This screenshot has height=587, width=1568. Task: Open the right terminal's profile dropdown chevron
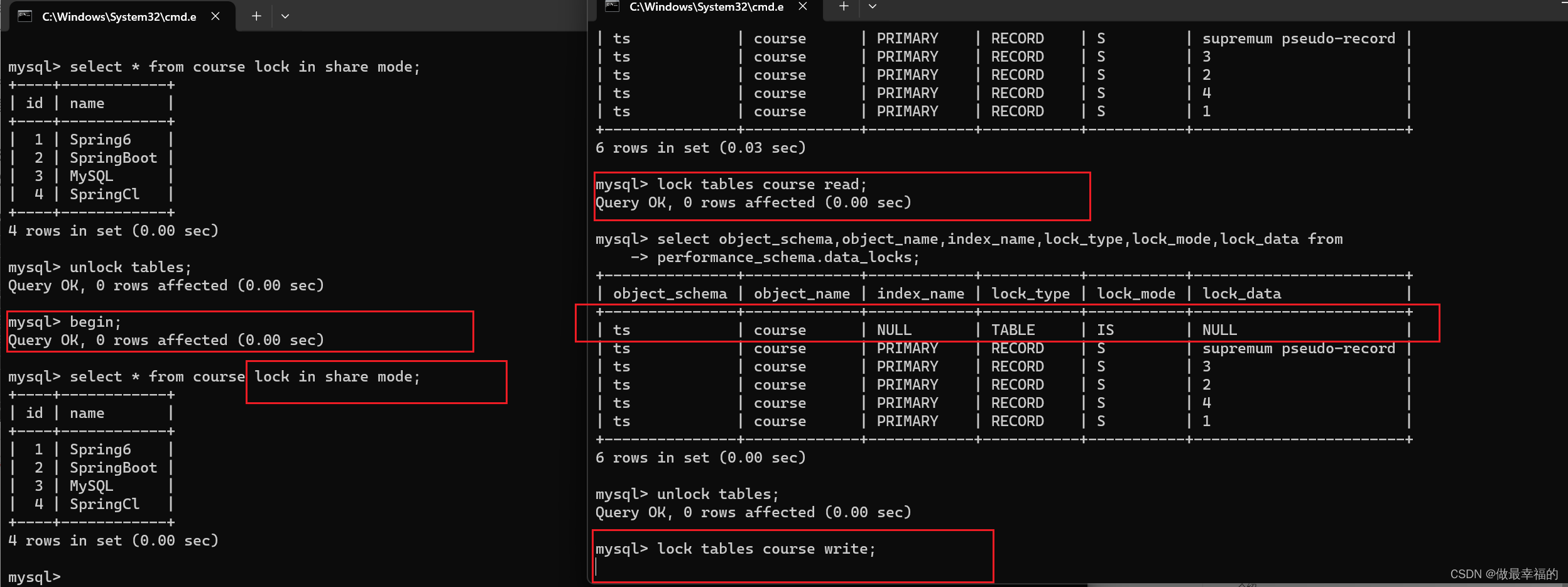tap(873, 6)
